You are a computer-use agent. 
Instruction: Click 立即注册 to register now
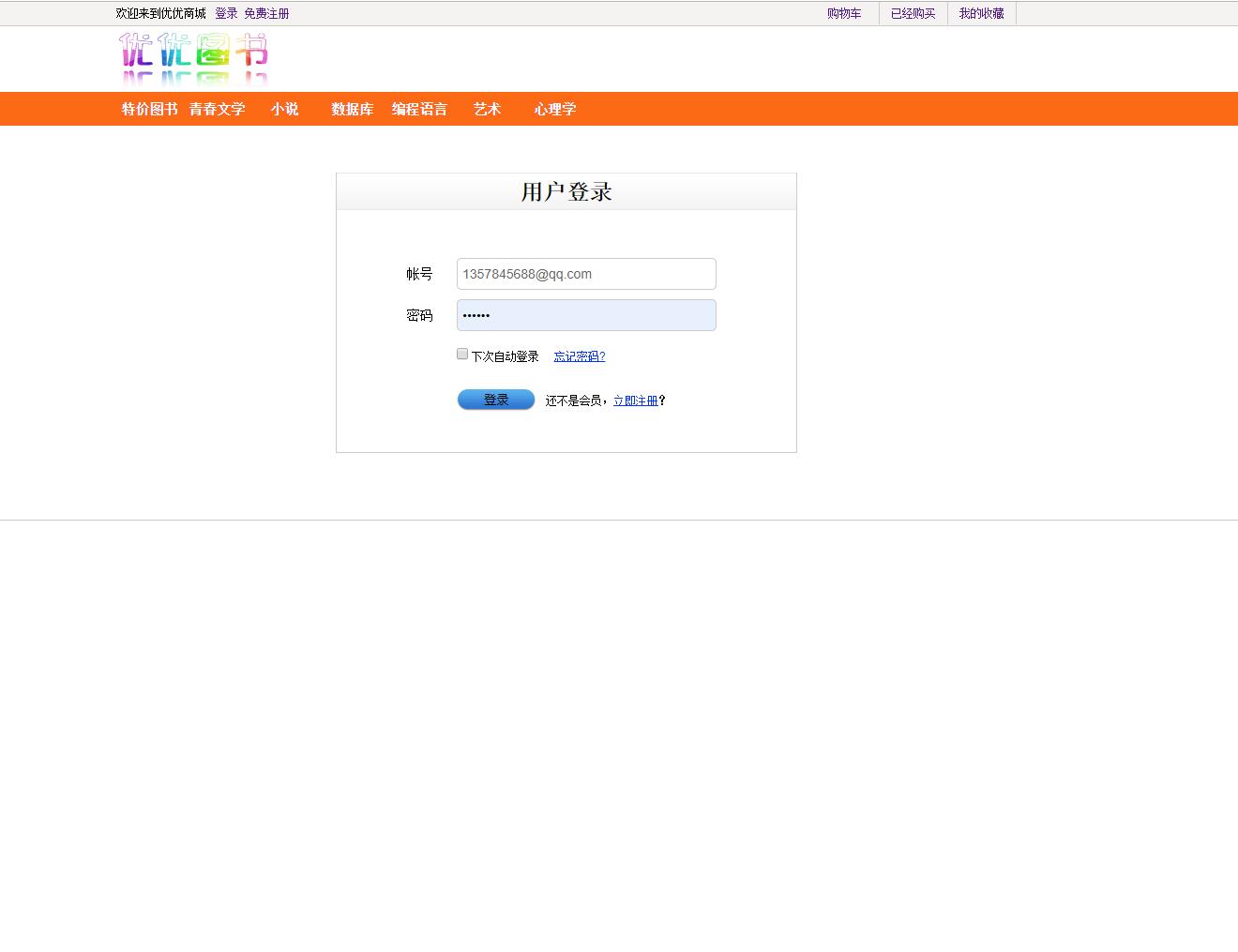click(x=637, y=400)
